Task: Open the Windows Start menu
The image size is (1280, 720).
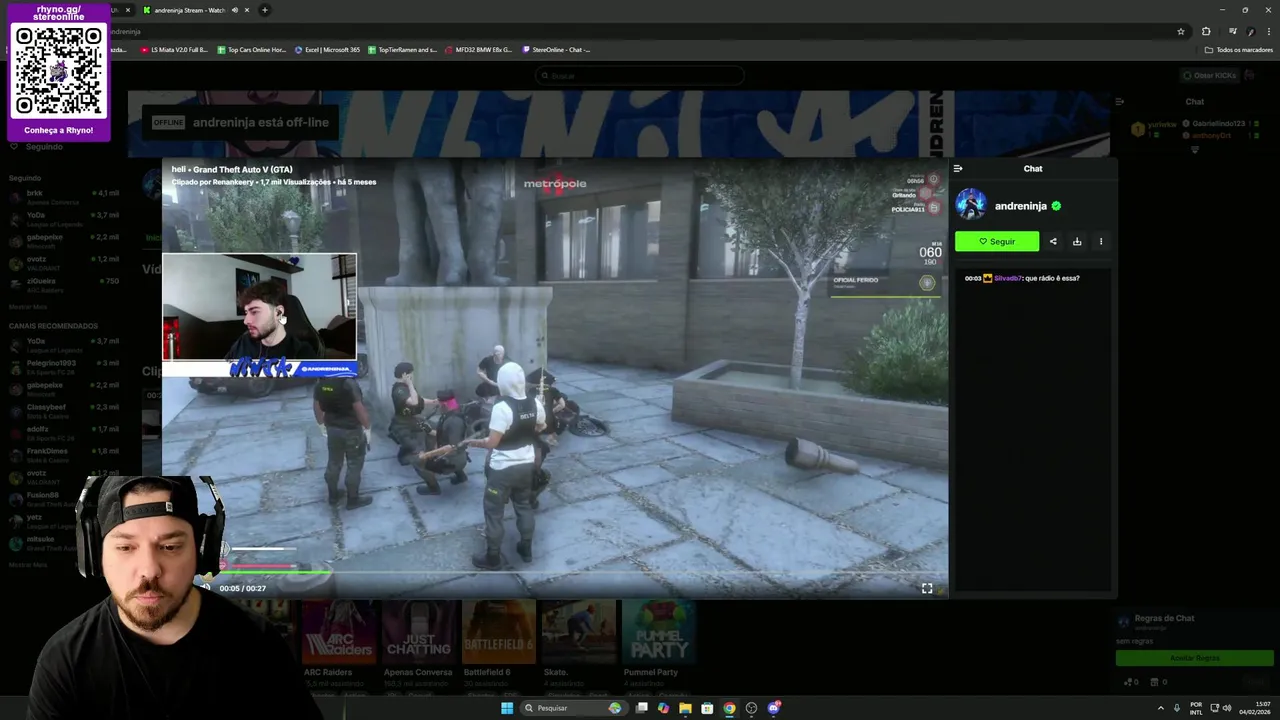Action: tap(507, 708)
